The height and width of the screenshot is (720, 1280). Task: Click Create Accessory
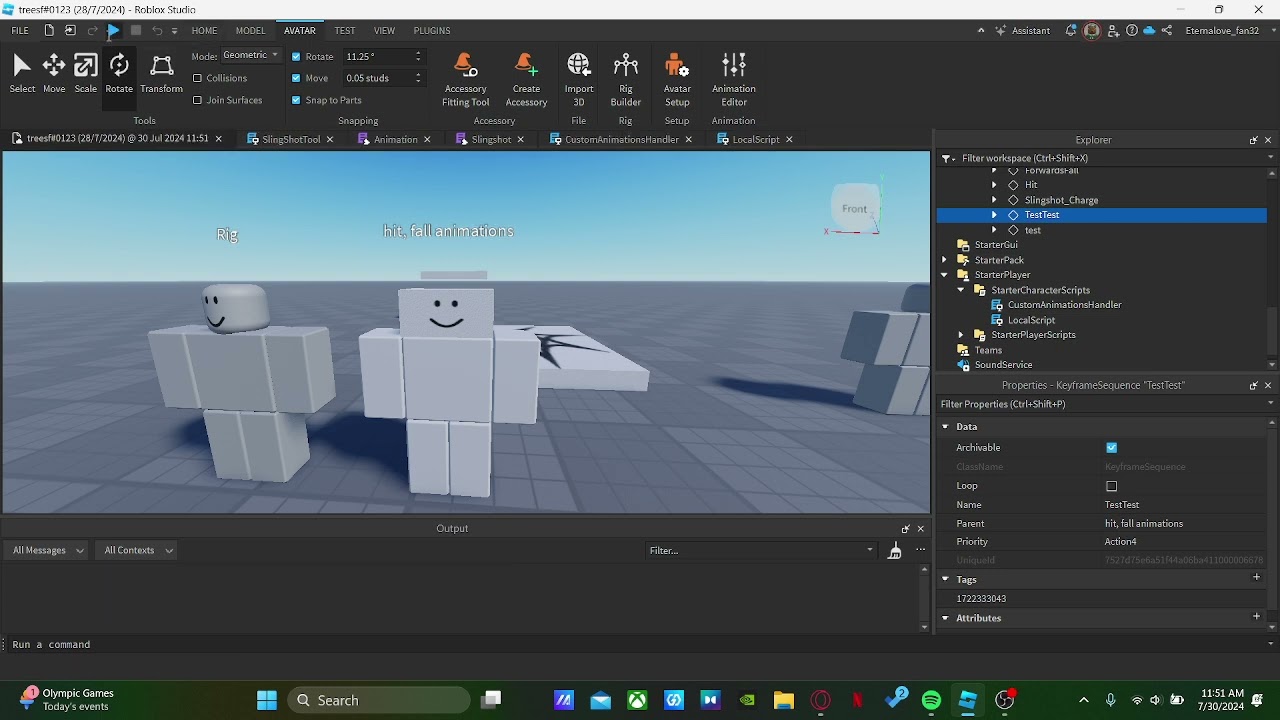pos(526,75)
